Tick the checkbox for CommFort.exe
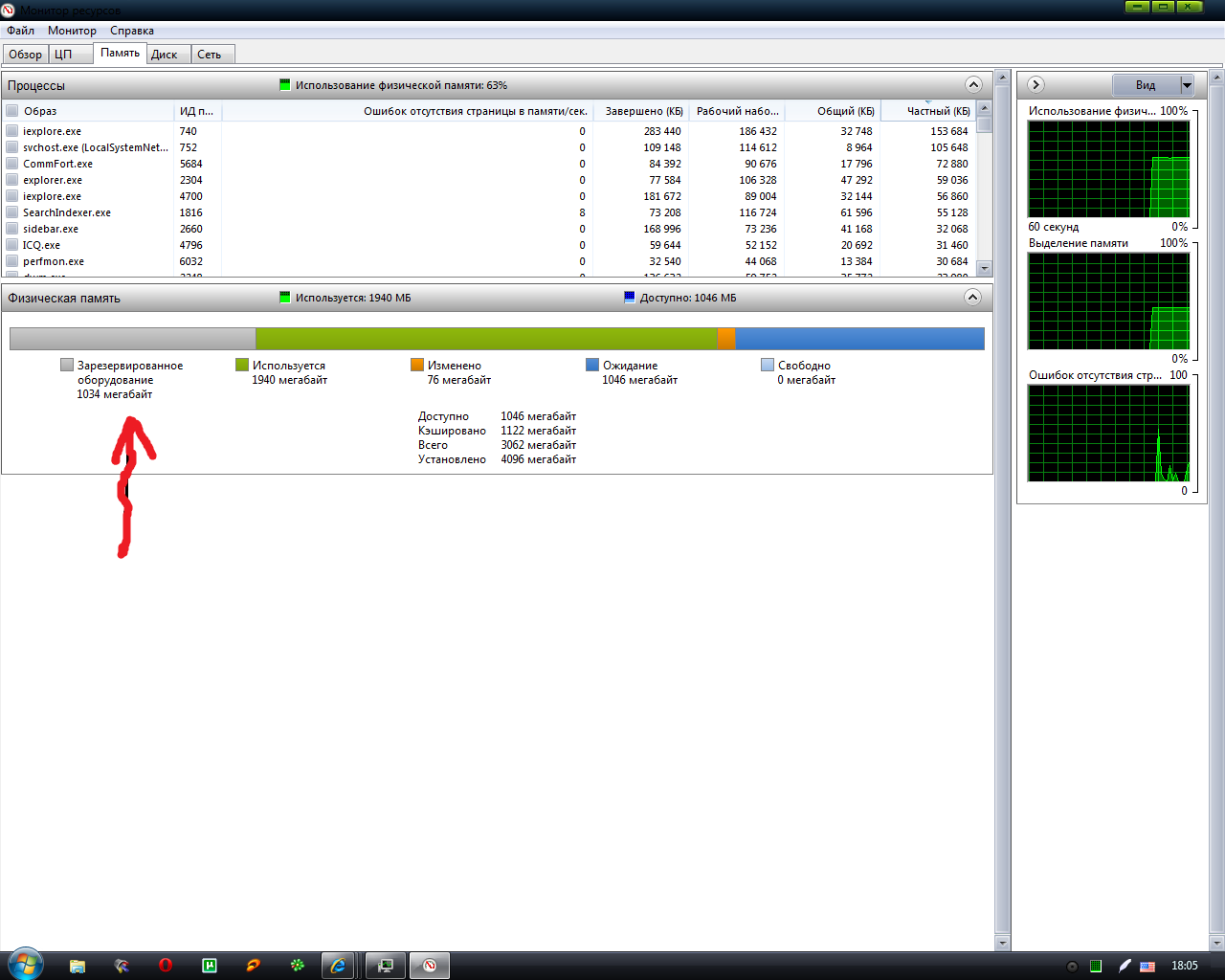Viewport: 1225px width, 980px height. tap(12, 164)
